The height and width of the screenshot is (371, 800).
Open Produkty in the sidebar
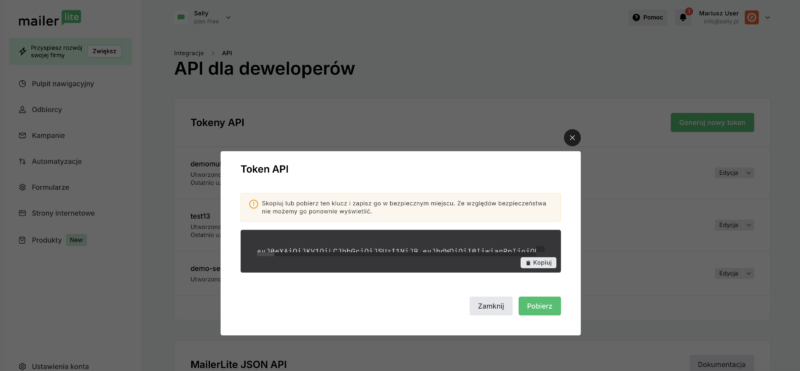pyautogui.click(x=46, y=240)
